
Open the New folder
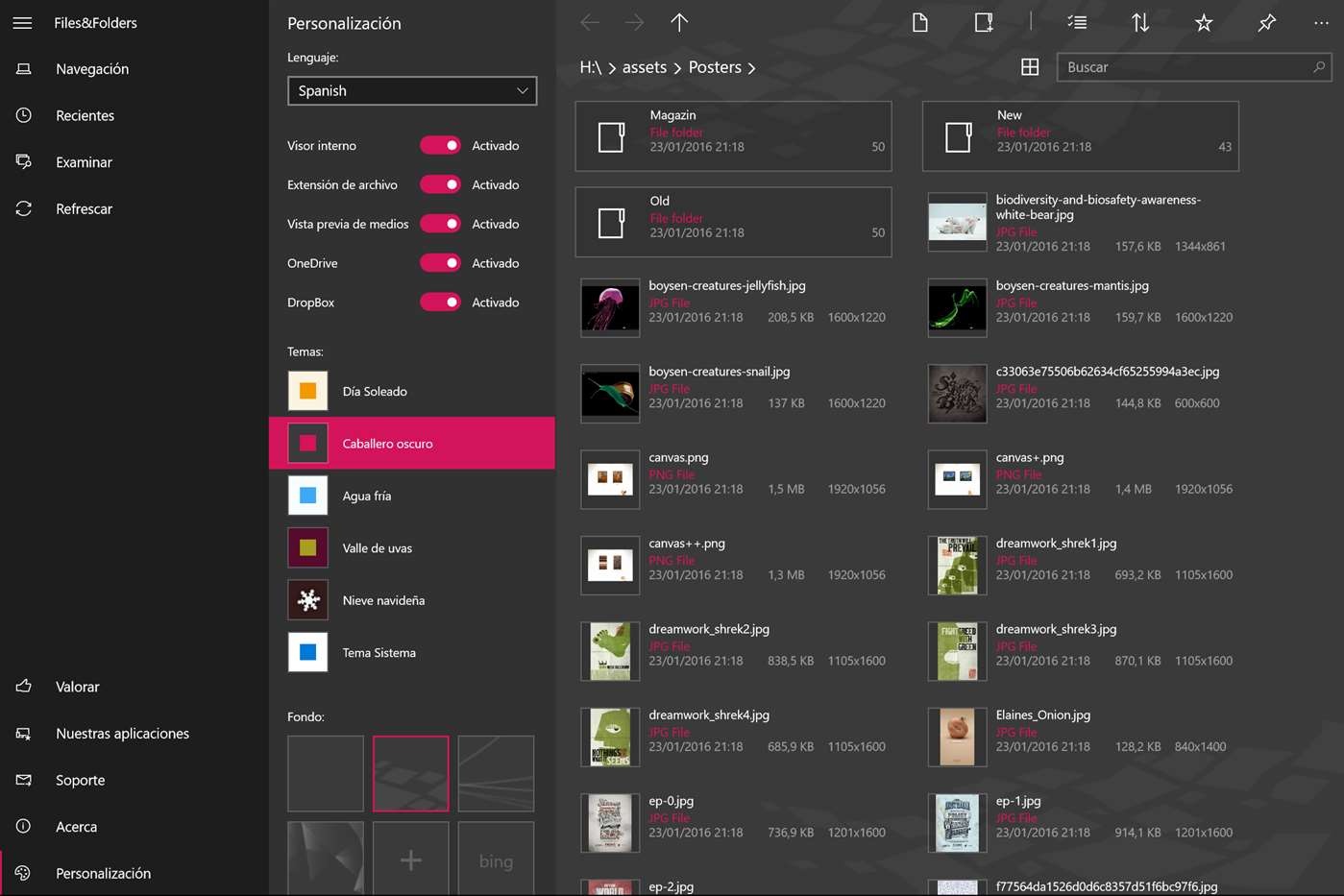1081,136
